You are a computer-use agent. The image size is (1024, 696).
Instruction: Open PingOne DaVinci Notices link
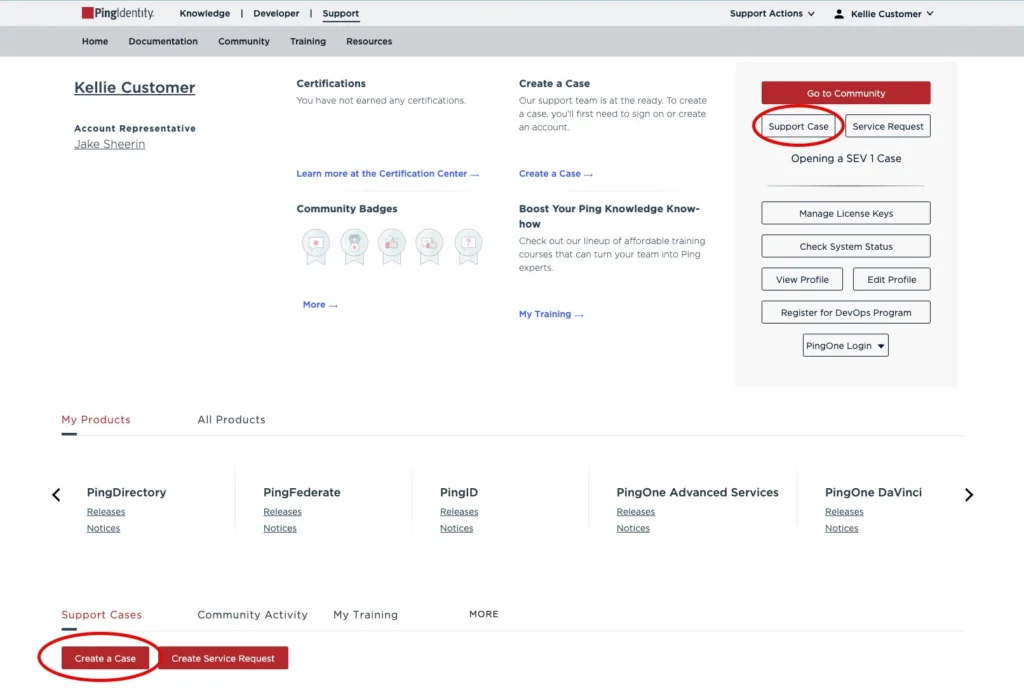(841, 528)
